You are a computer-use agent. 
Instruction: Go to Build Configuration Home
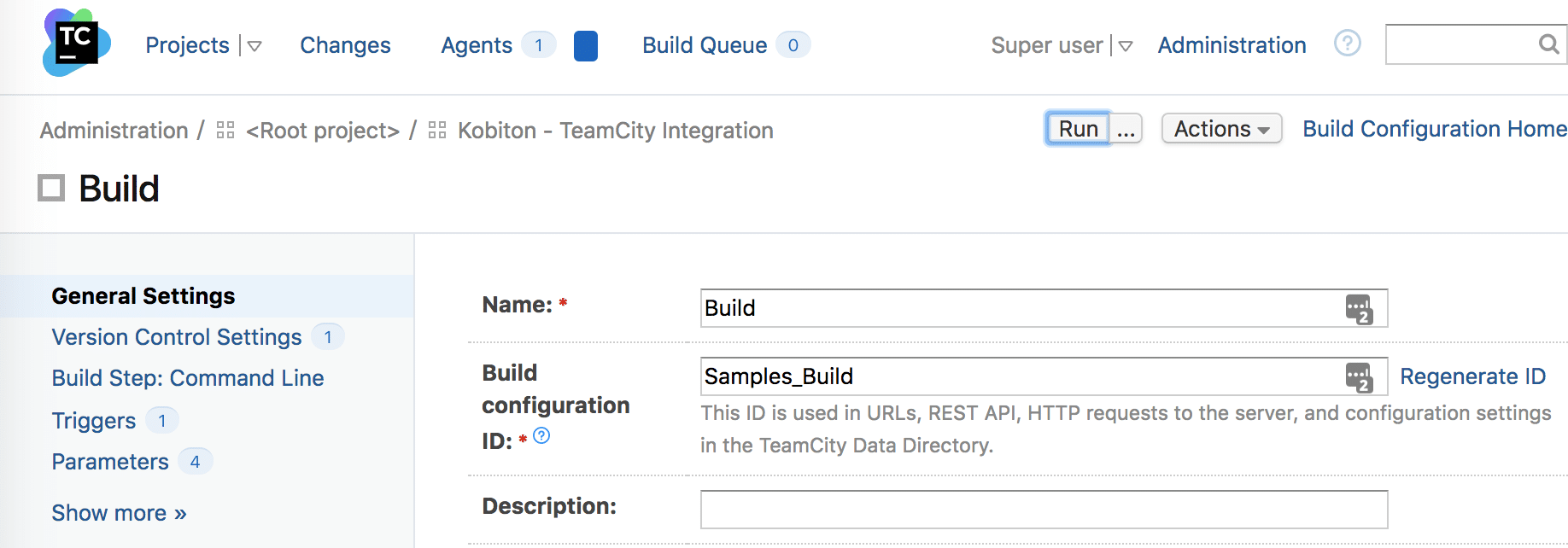coord(1435,129)
